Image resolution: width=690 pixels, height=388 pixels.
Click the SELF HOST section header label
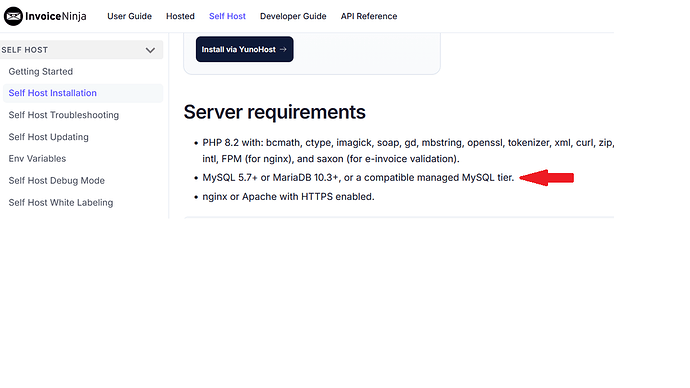[25, 50]
